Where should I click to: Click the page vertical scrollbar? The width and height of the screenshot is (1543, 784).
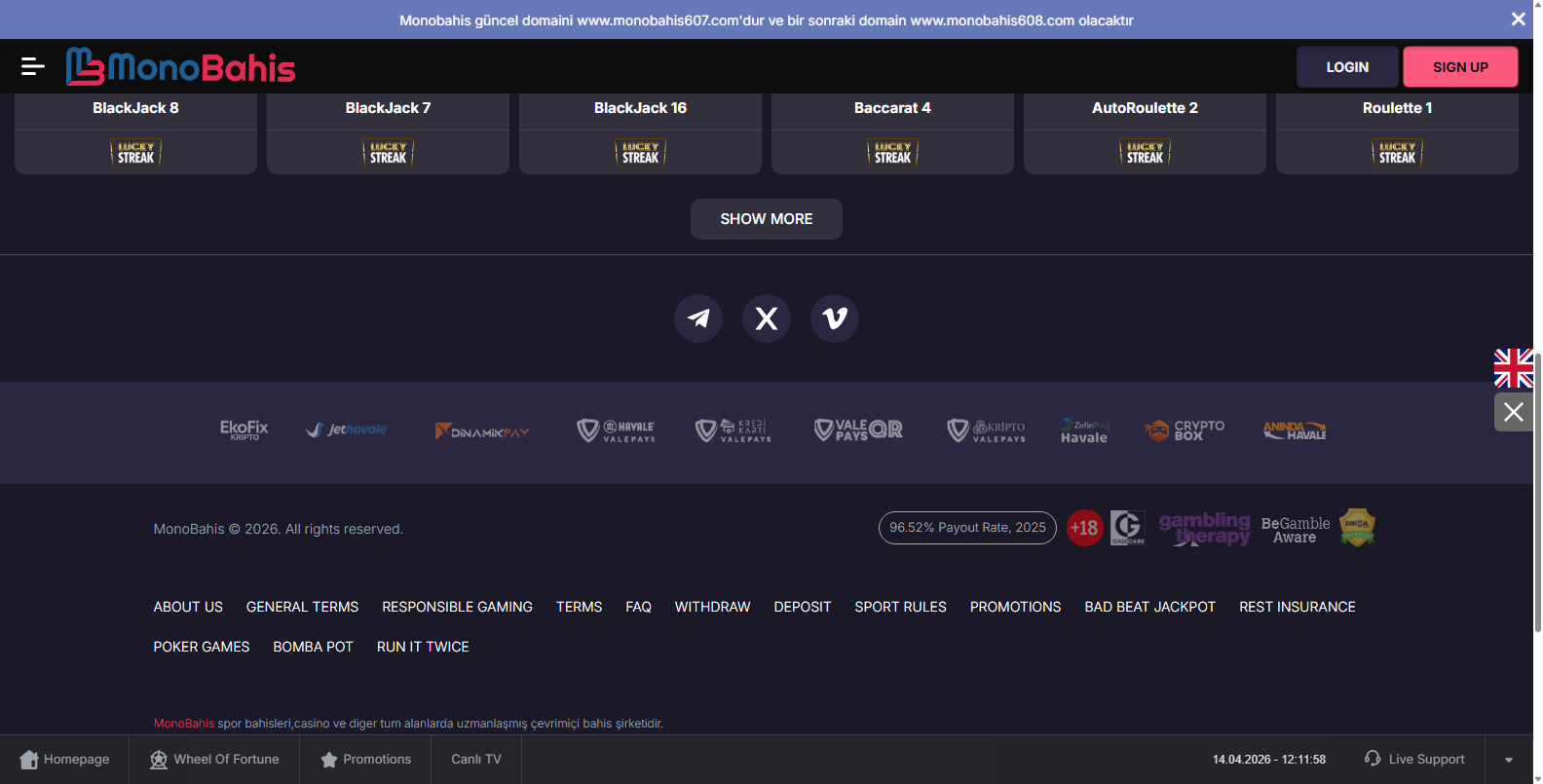(1538, 492)
